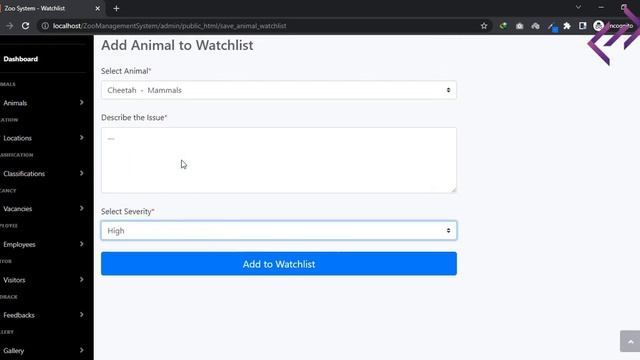
Task: Click the cloud extension icon in toolbar
Action: click(535, 26)
